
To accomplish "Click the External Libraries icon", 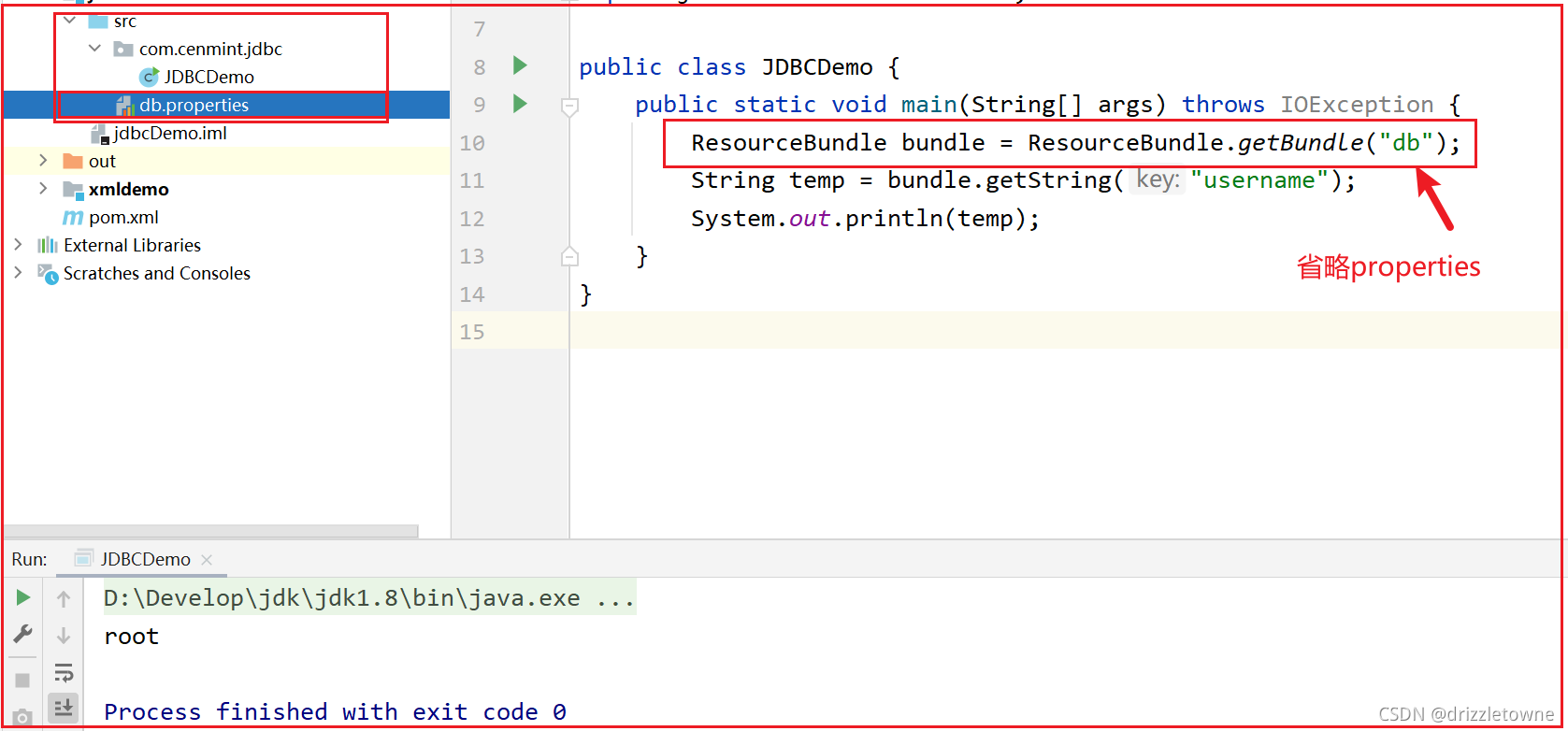I will pos(48,245).
